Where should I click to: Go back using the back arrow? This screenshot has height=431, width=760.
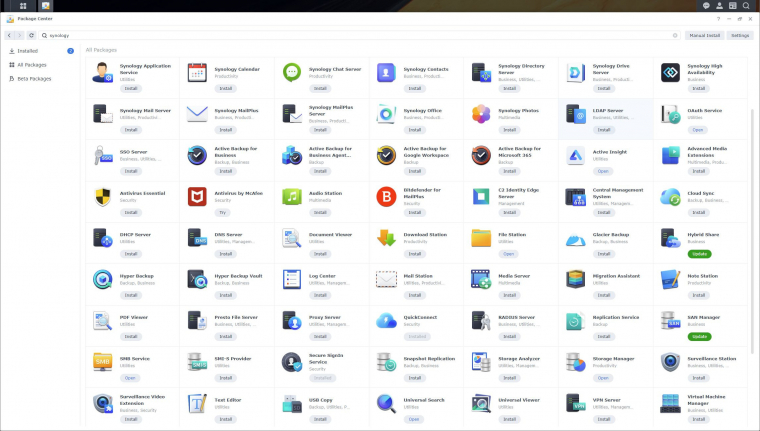(9, 35)
